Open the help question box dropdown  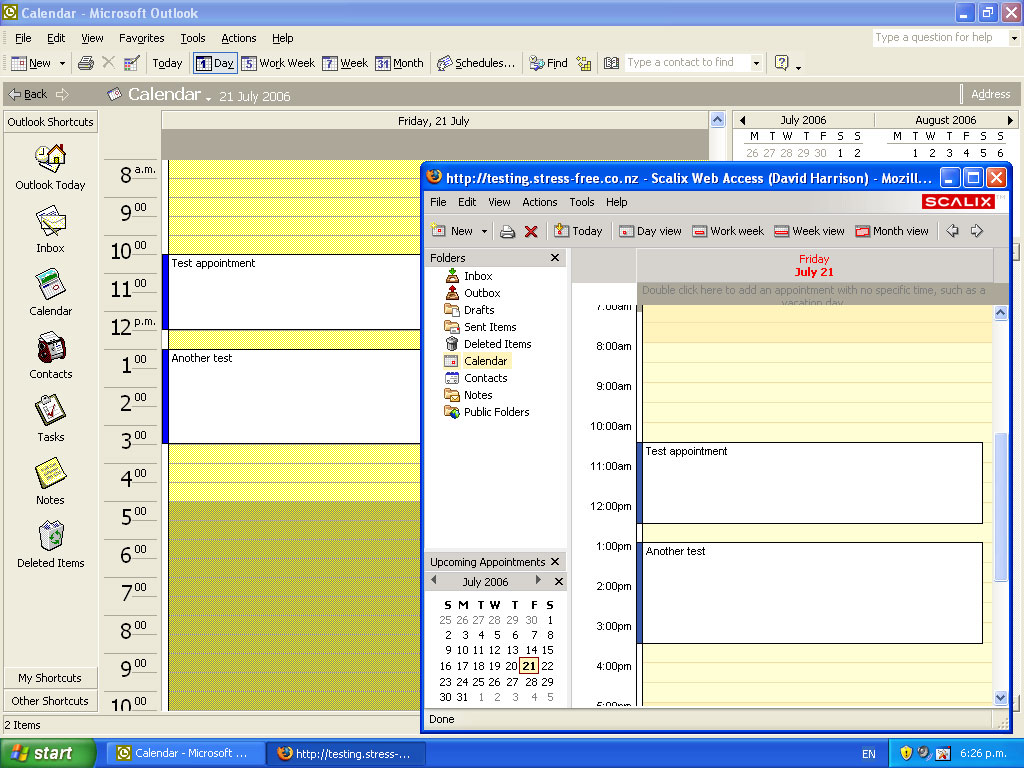point(1014,38)
